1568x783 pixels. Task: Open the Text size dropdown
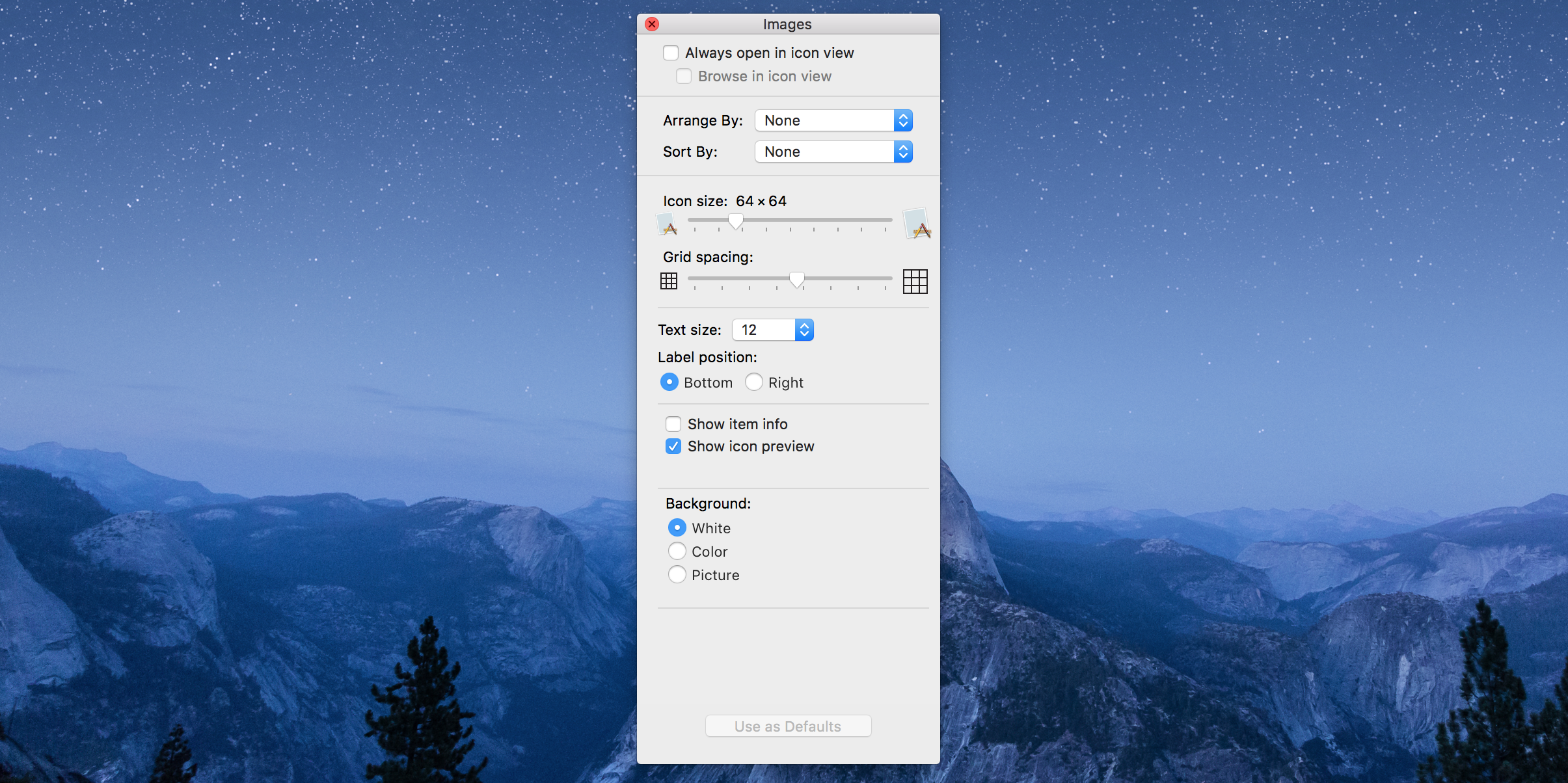tap(773, 330)
